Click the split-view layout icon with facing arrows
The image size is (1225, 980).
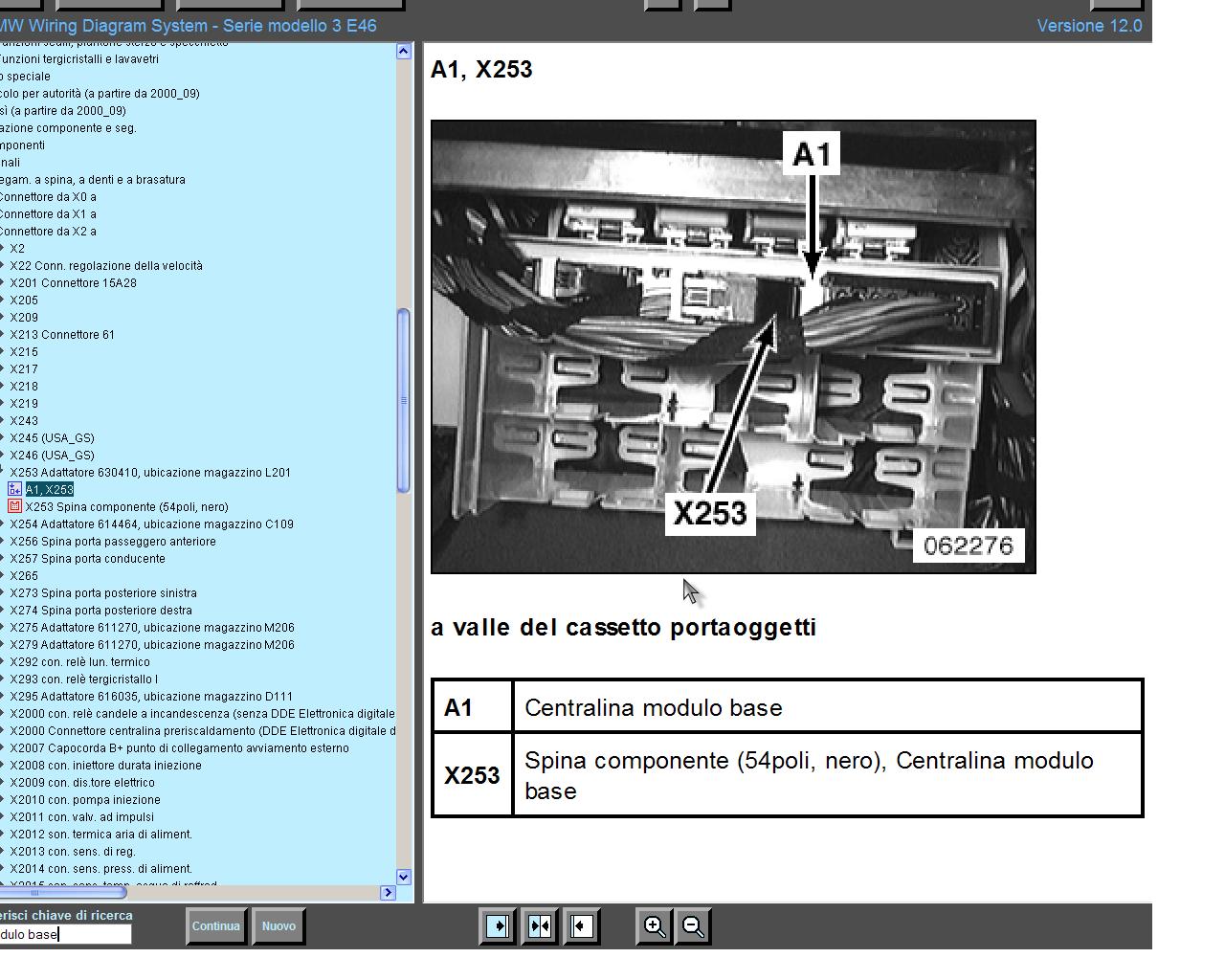tap(540, 926)
